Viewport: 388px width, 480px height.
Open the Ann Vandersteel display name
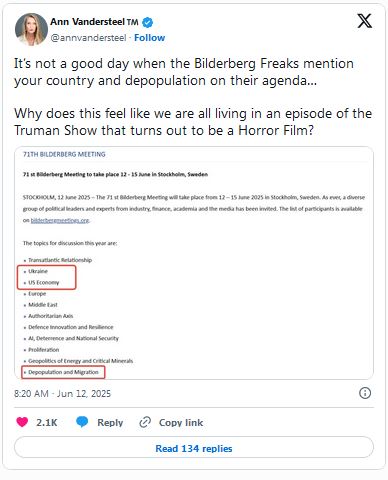(94, 22)
